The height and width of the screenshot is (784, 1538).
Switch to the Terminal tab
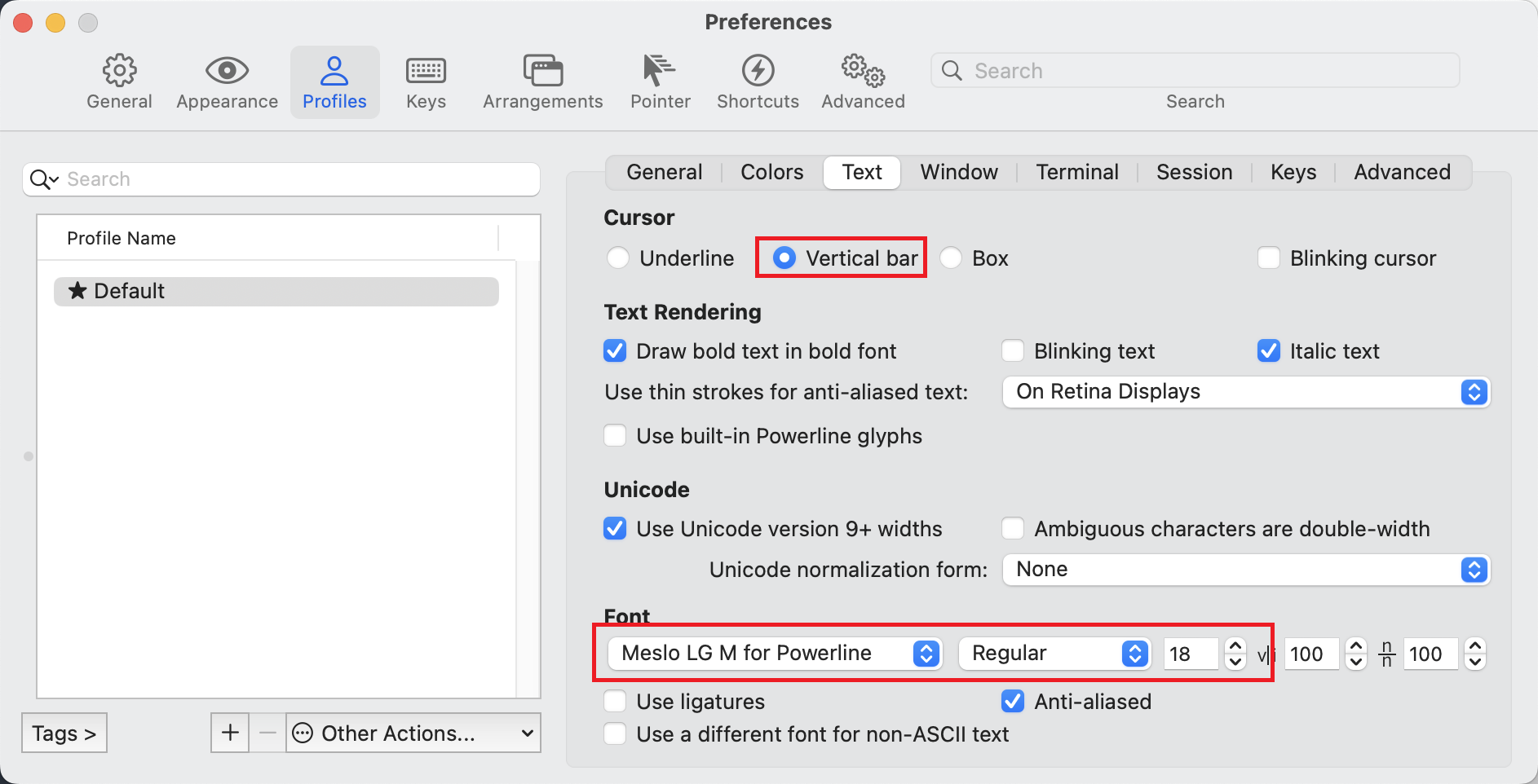point(1077,172)
